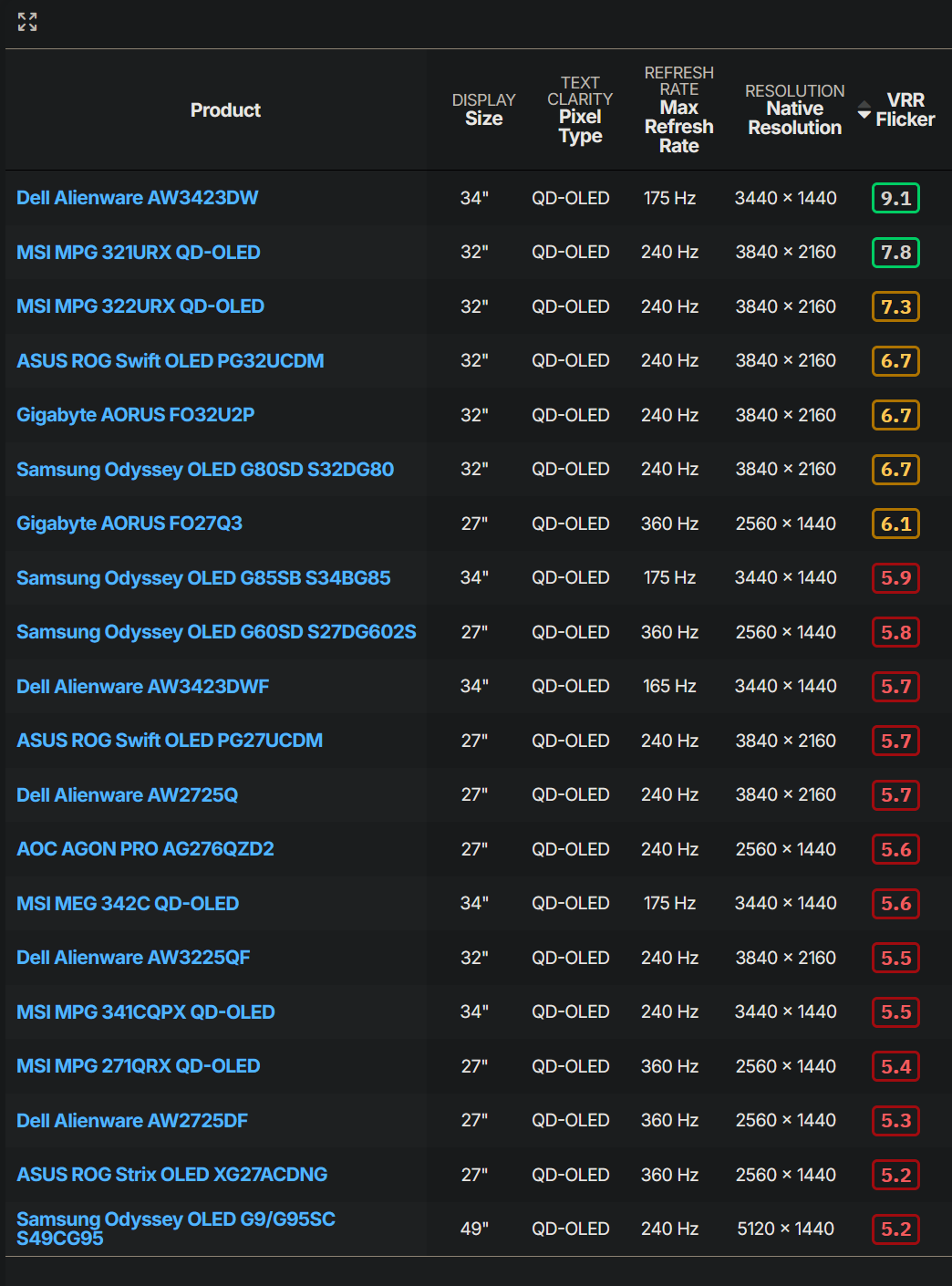952x1286 pixels.
Task: Open MSI MPG 341CQPX QD-OLED link
Action: (x=146, y=1012)
